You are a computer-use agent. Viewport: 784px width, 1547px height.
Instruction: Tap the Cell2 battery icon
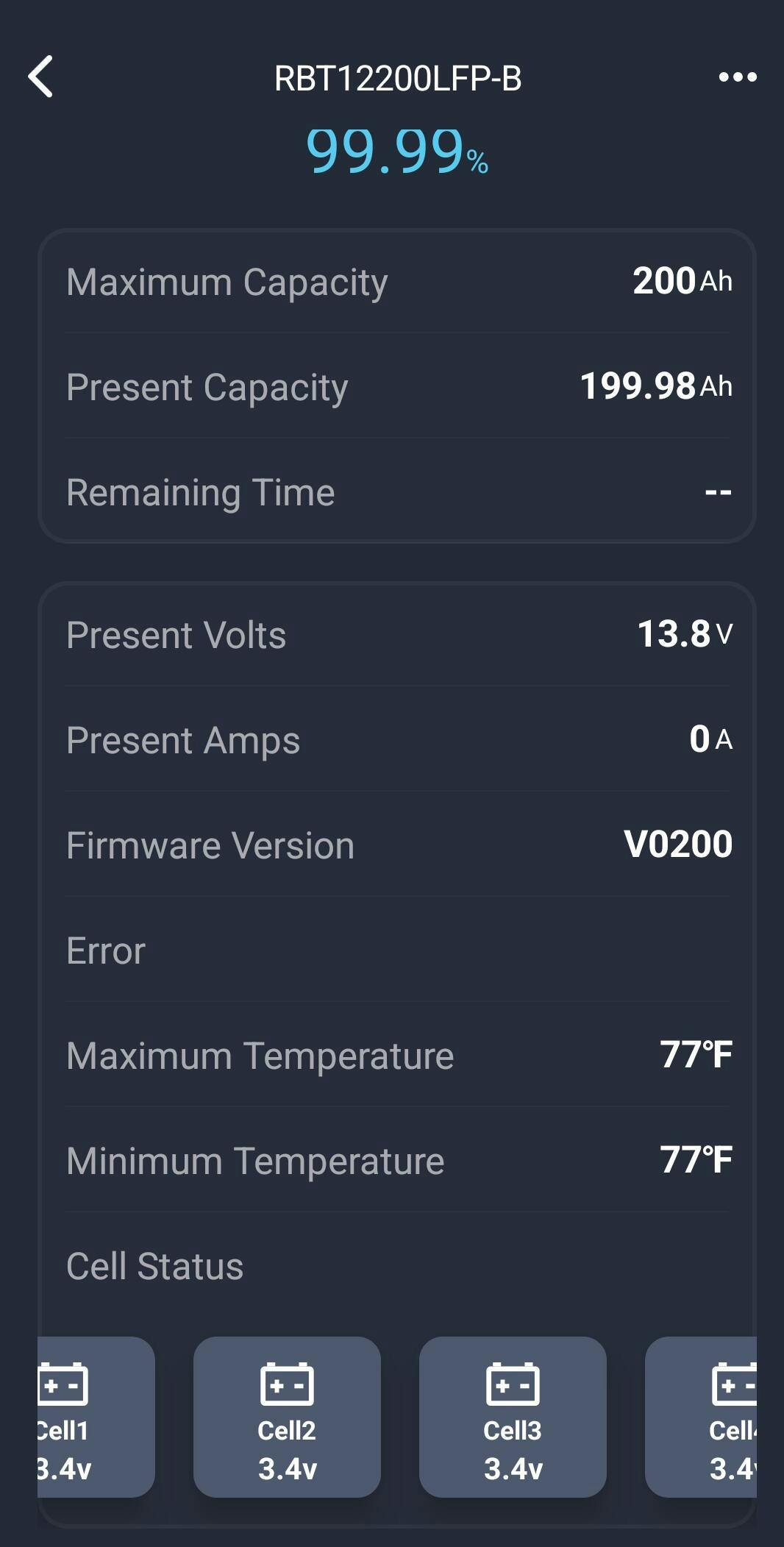287,1384
